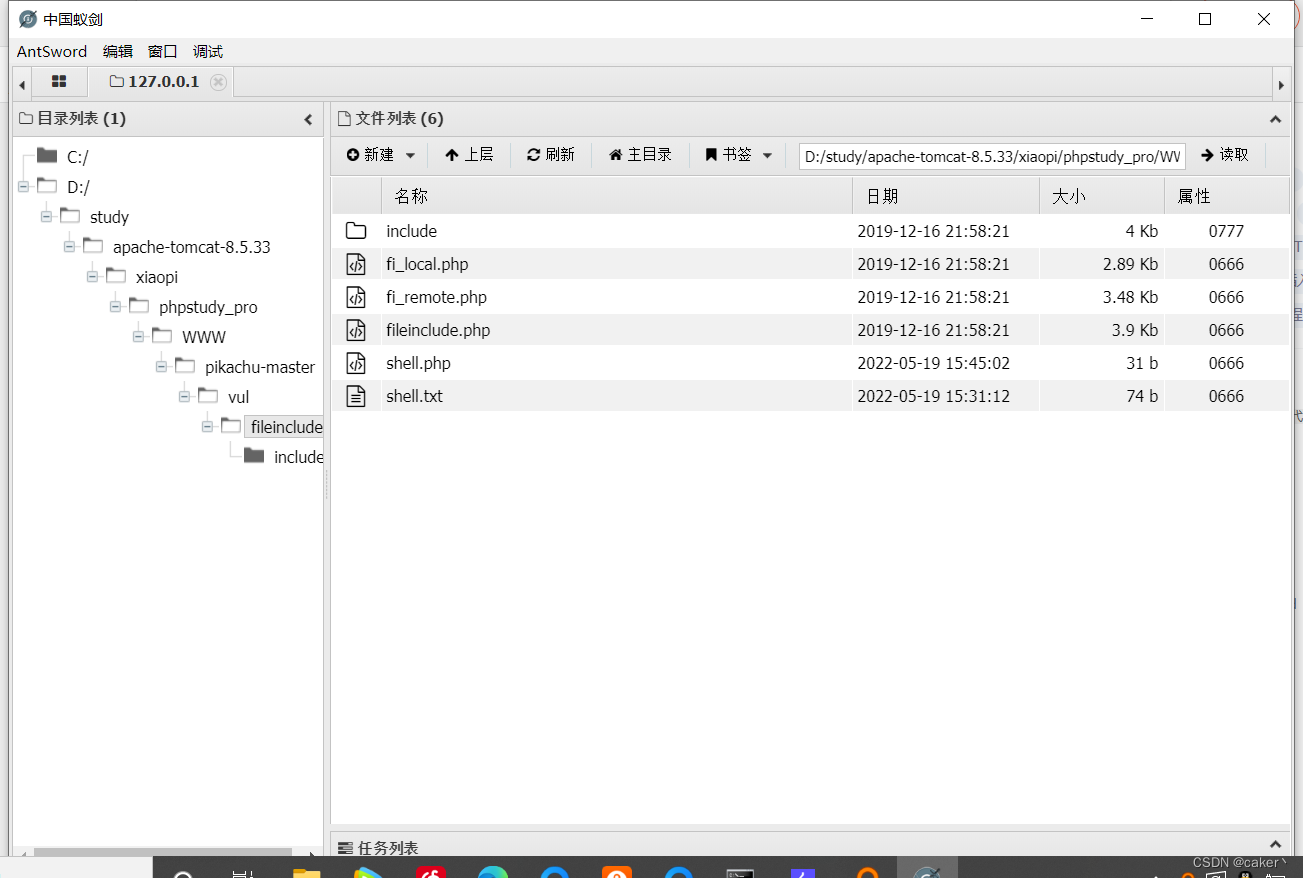1303x878 pixels.
Task: Open the 编辑 menu
Action: 118,51
